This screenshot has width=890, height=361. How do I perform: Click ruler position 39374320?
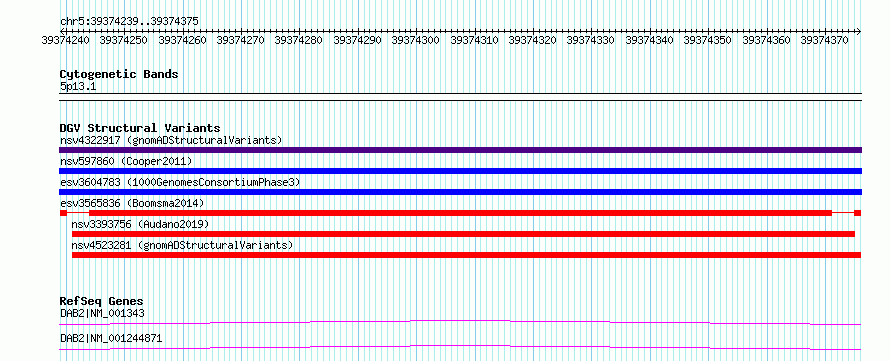(533, 40)
